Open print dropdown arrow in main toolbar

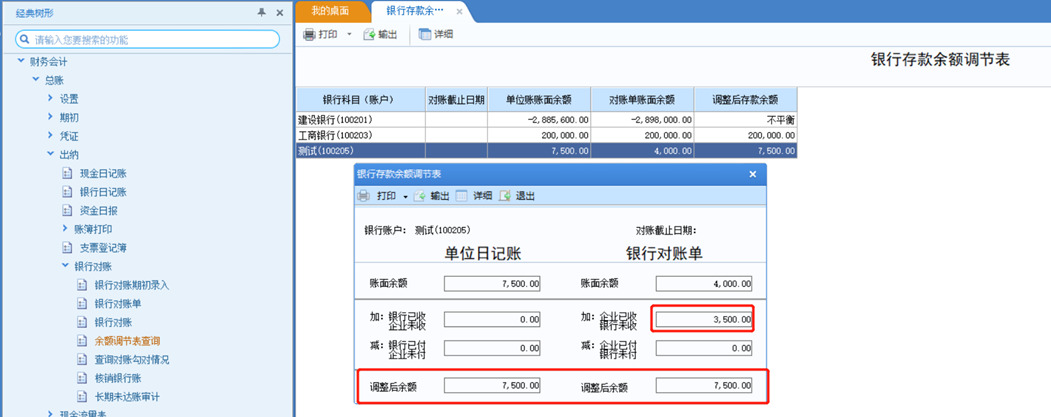[x=349, y=34]
